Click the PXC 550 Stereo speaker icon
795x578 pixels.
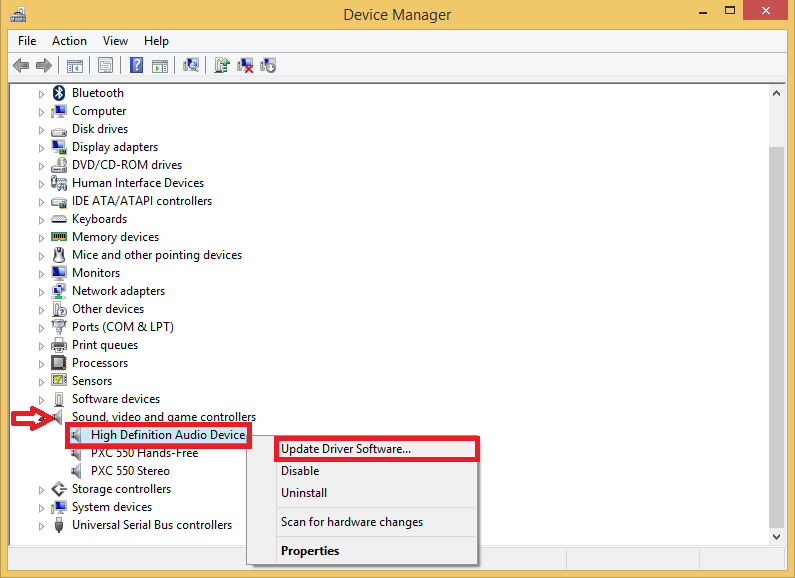click(x=76, y=471)
